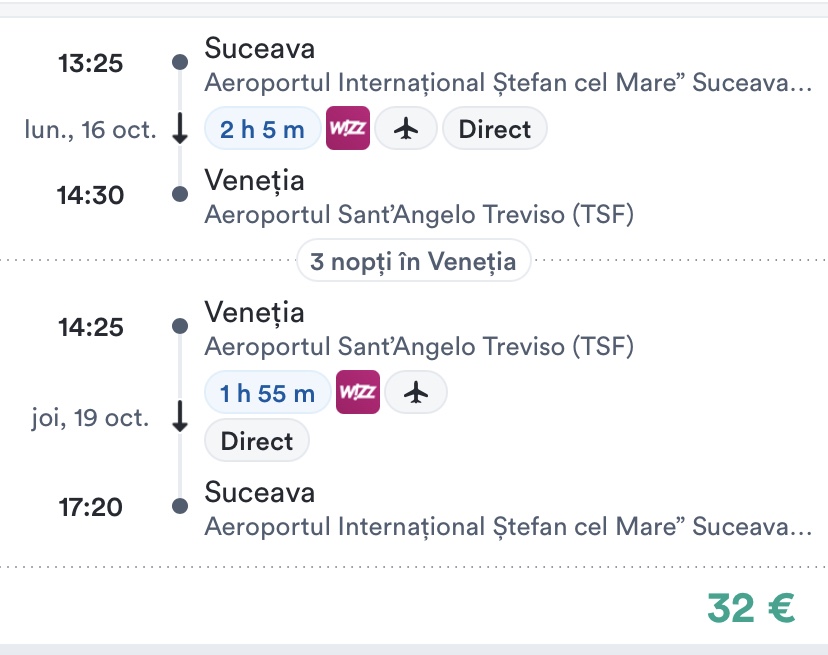828x655 pixels.
Task: Click Suceava departure city at 13:25
Action: (x=259, y=48)
